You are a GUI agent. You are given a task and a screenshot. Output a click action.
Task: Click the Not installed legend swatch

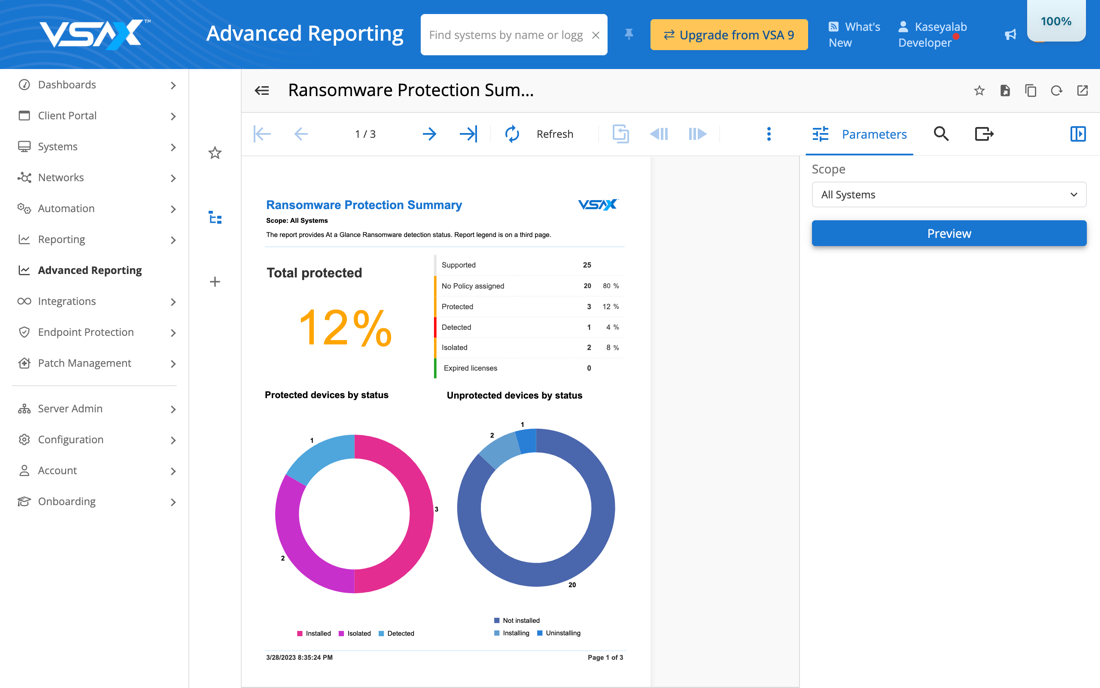point(497,621)
